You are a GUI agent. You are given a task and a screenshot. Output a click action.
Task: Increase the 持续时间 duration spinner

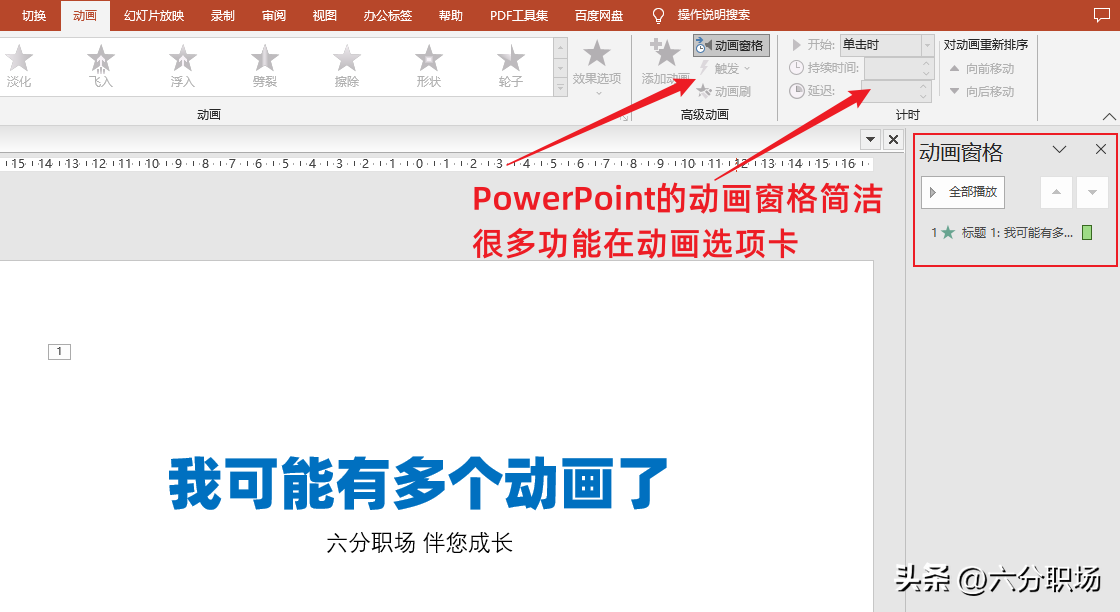pos(926,64)
